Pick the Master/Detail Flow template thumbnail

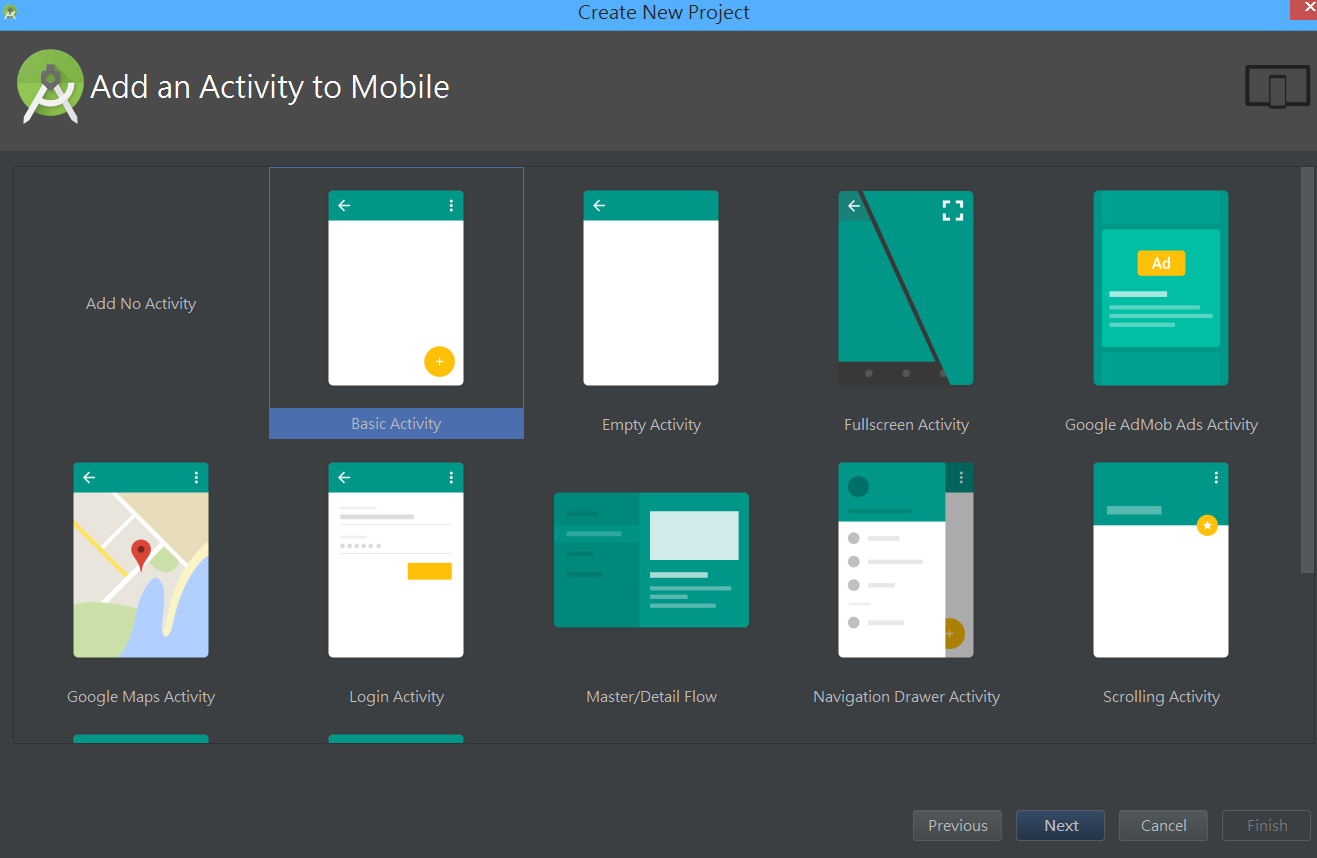click(651, 560)
